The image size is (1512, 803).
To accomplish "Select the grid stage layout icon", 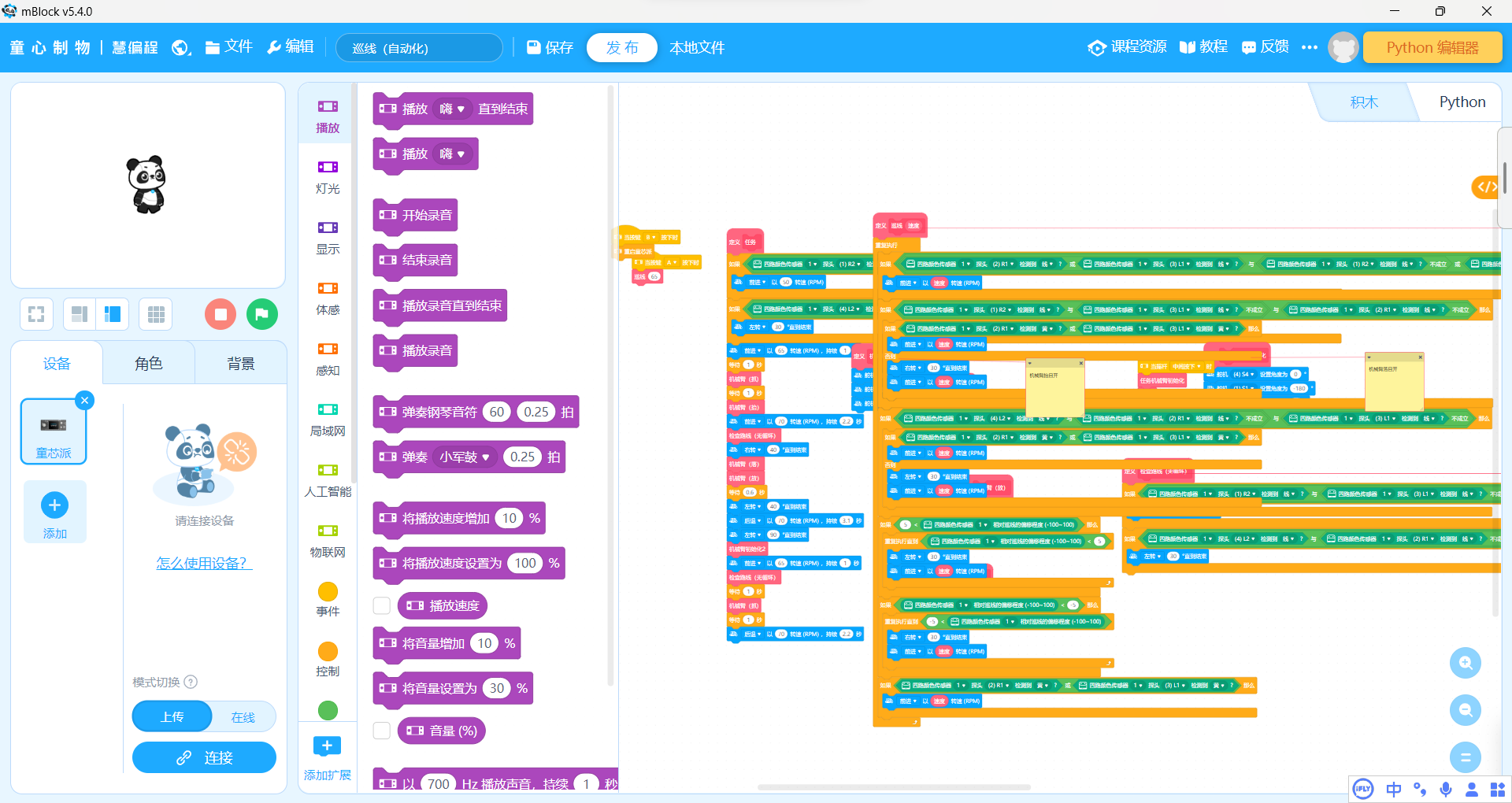I will click(x=156, y=315).
